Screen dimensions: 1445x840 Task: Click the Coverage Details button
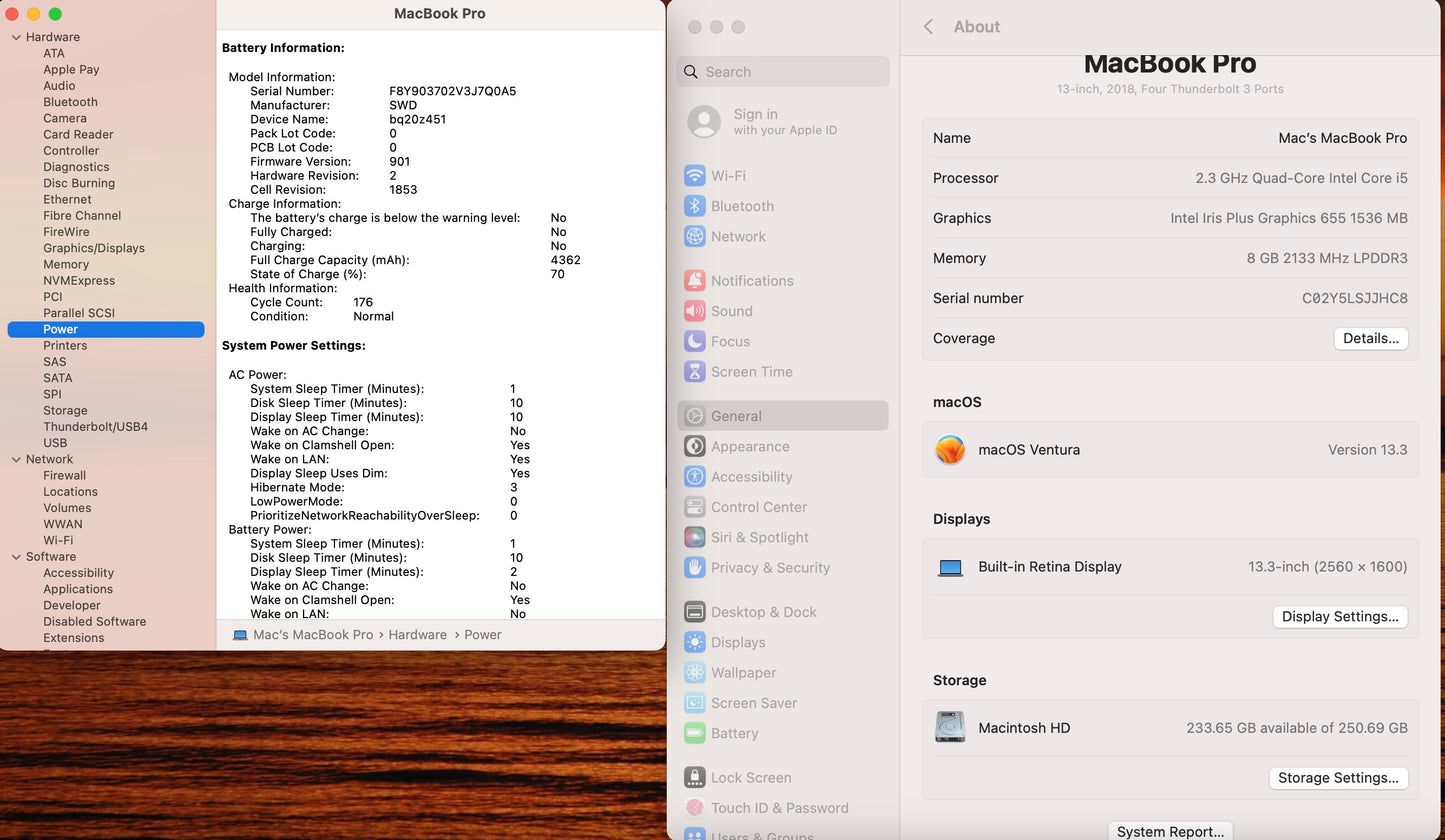pyautogui.click(x=1370, y=339)
